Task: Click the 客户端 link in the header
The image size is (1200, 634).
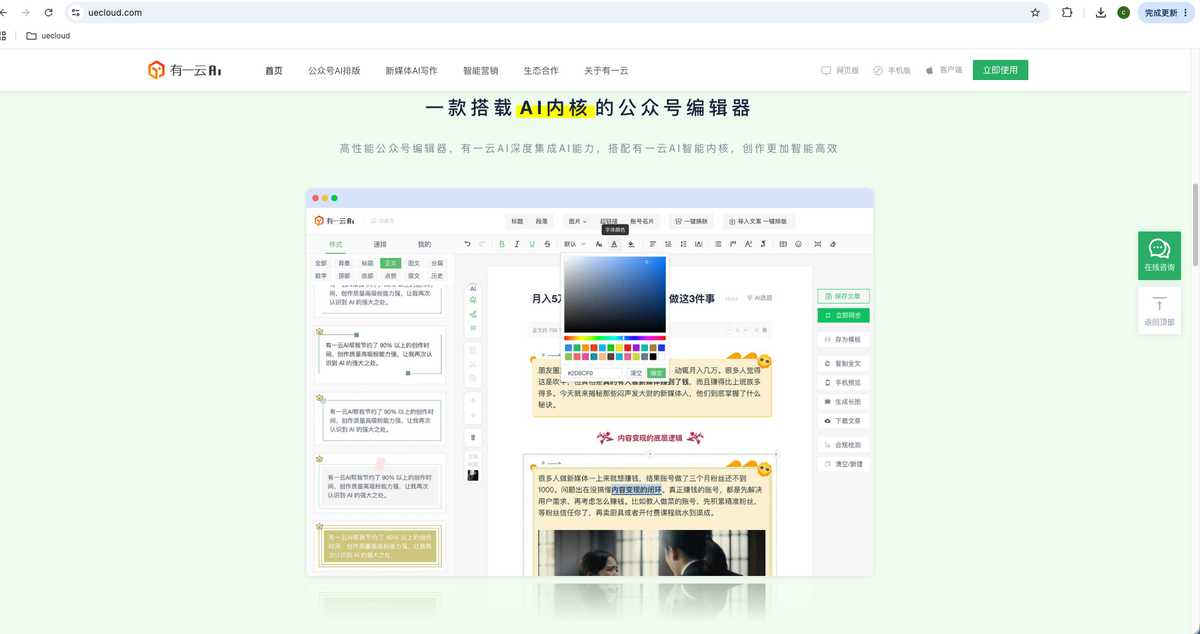Action: (944, 71)
